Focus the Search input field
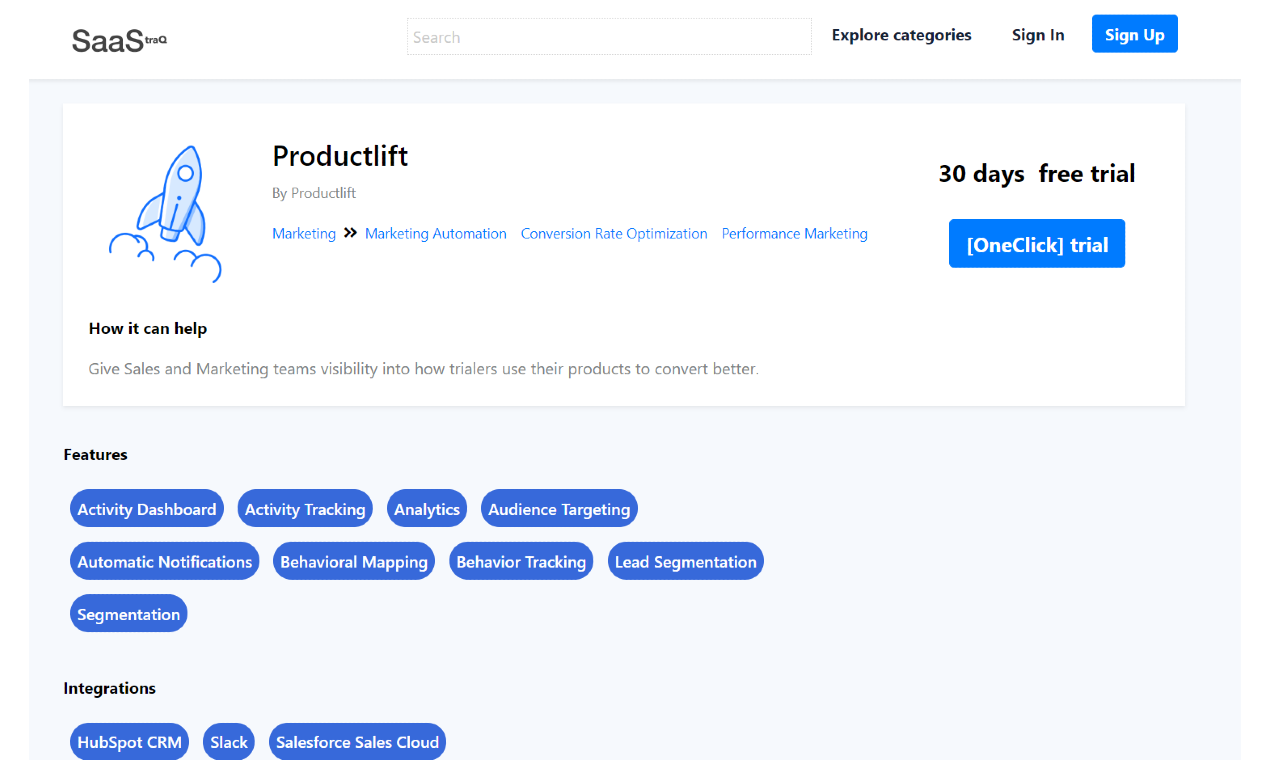This screenshot has width=1270, height=760. [x=609, y=37]
